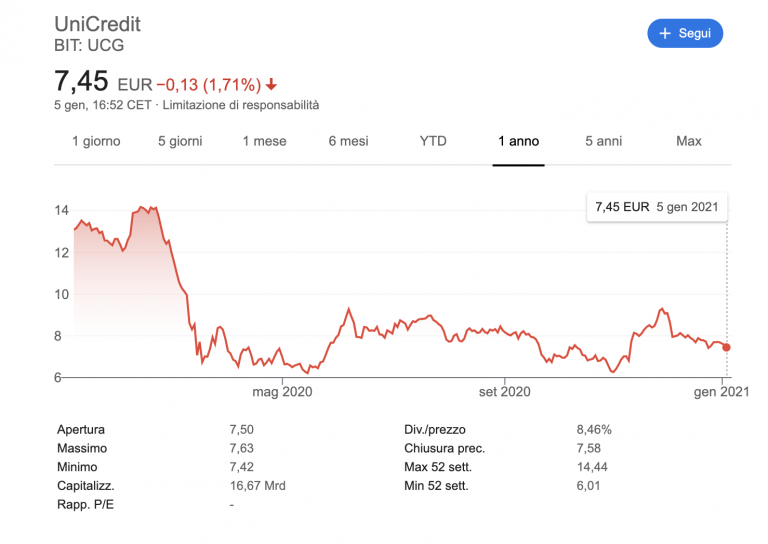Image resolution: width=768 pixels, height=544 pixels.
Task: Click the Capitalizz. value 16,67 Mrd
Action: click(257, 486)
